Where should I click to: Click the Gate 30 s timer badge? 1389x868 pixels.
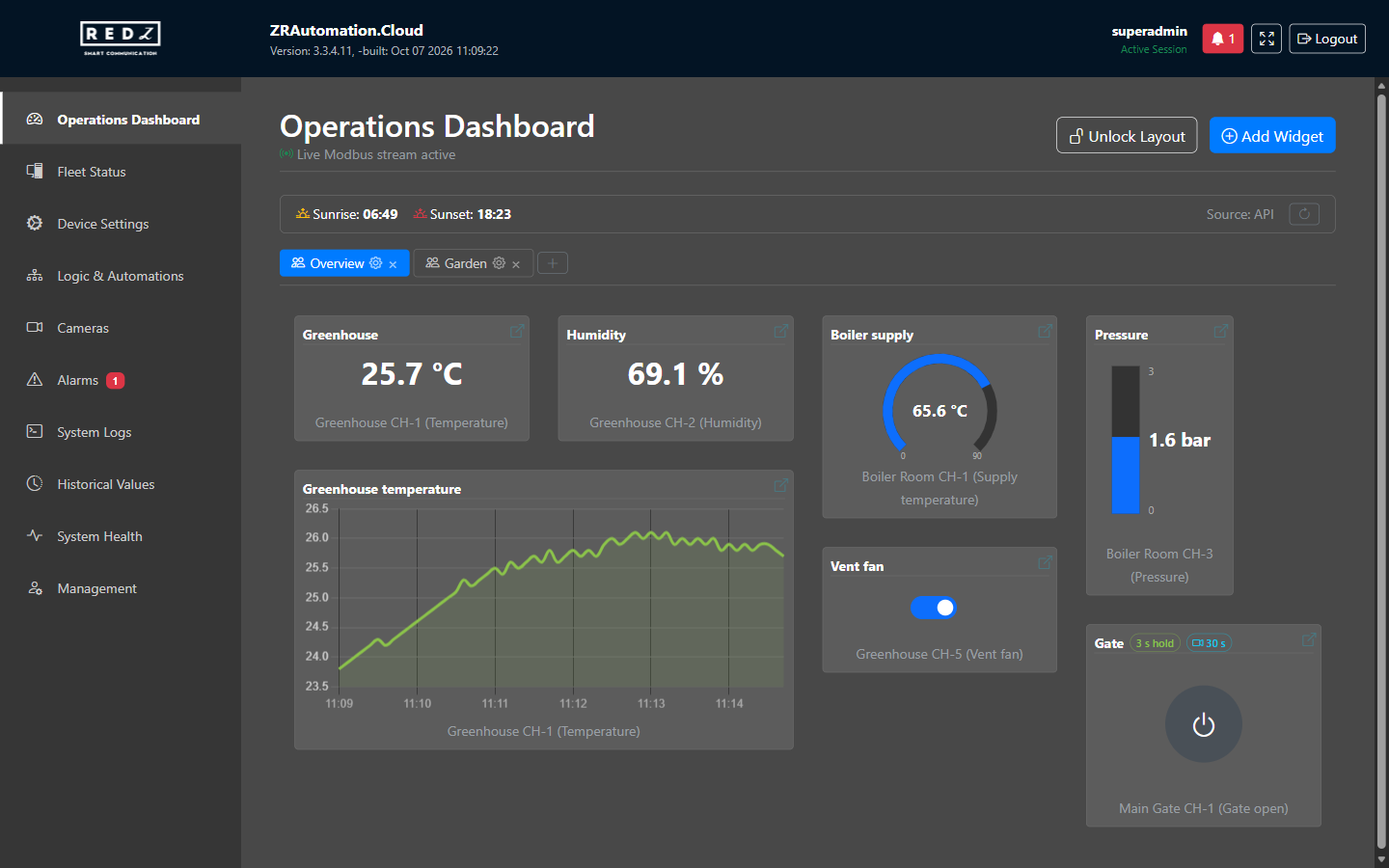pyautogui.click(x=1209, y=643)
